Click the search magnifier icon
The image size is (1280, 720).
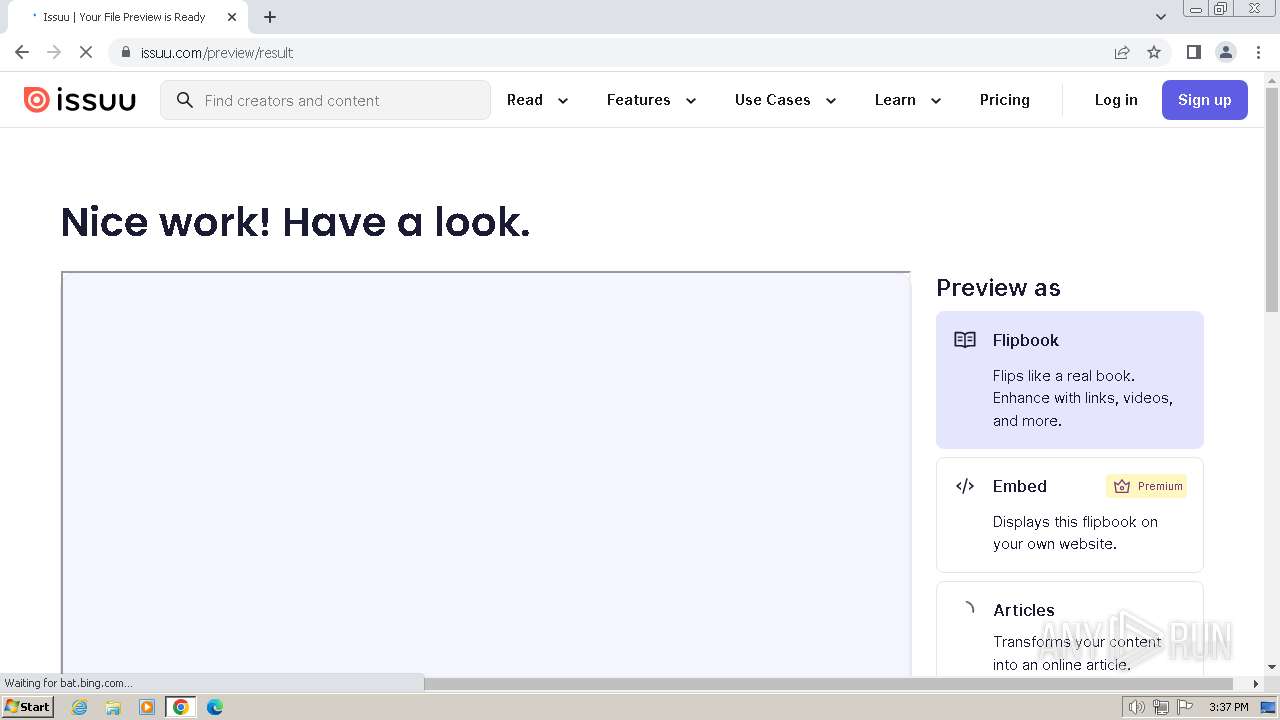(184, 100)
